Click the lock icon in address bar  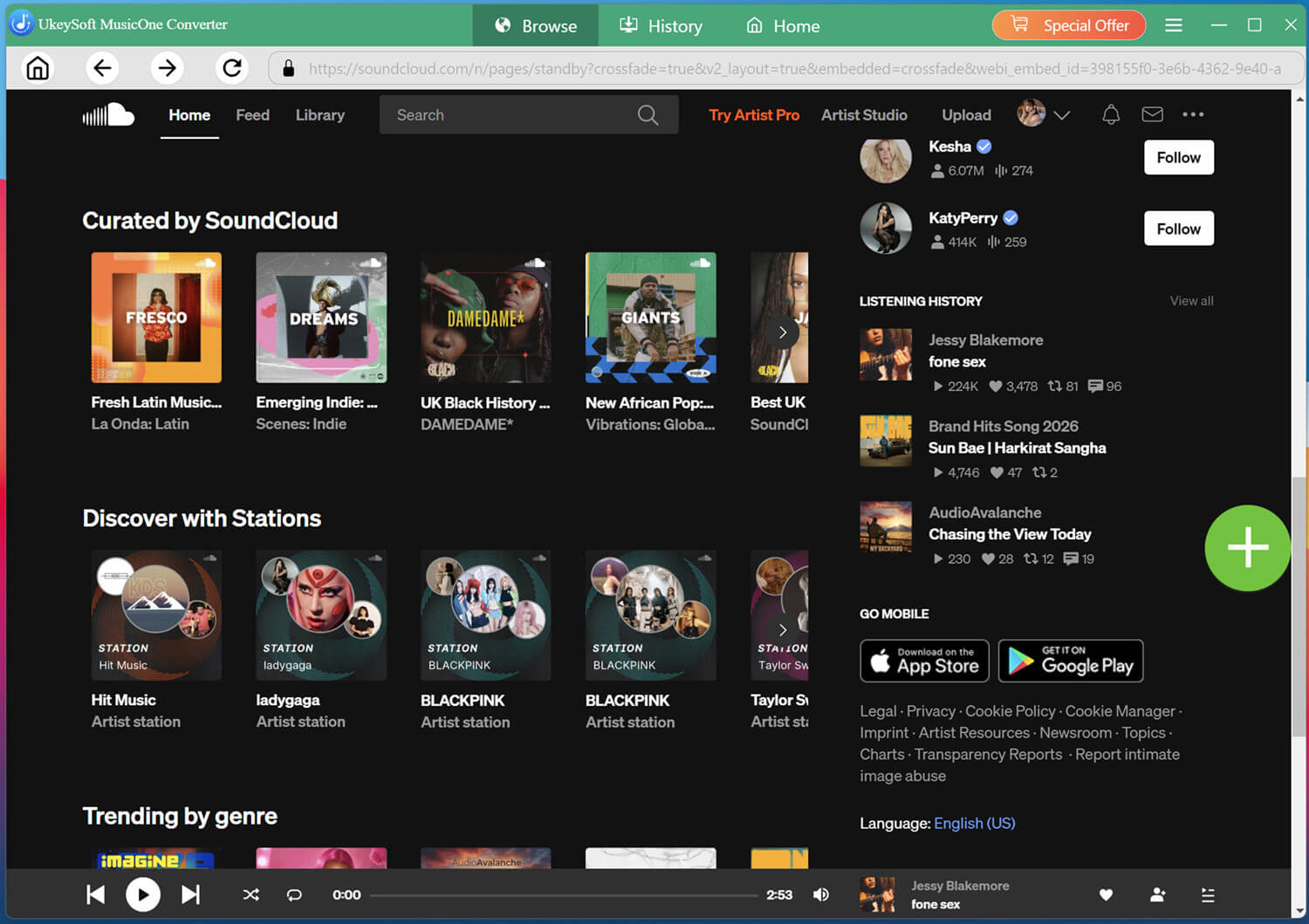[x=288, y=68]
